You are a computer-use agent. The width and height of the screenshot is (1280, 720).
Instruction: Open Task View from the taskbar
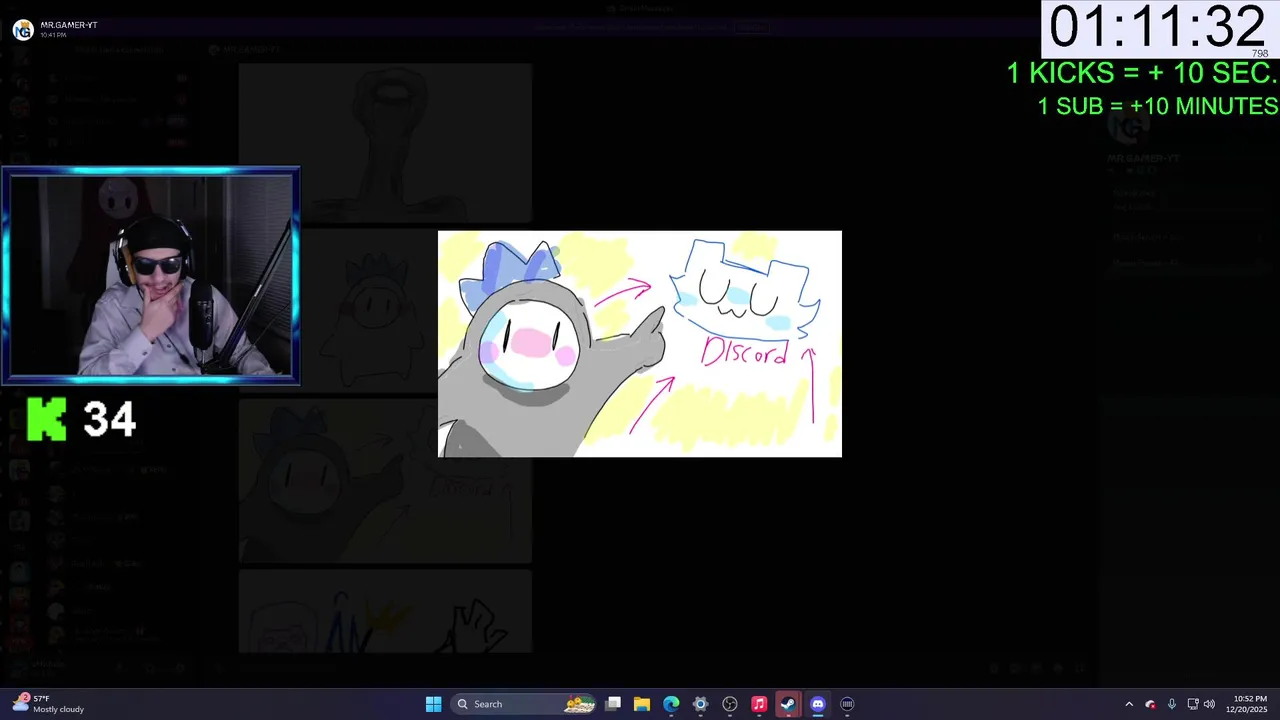pos(613,704)
